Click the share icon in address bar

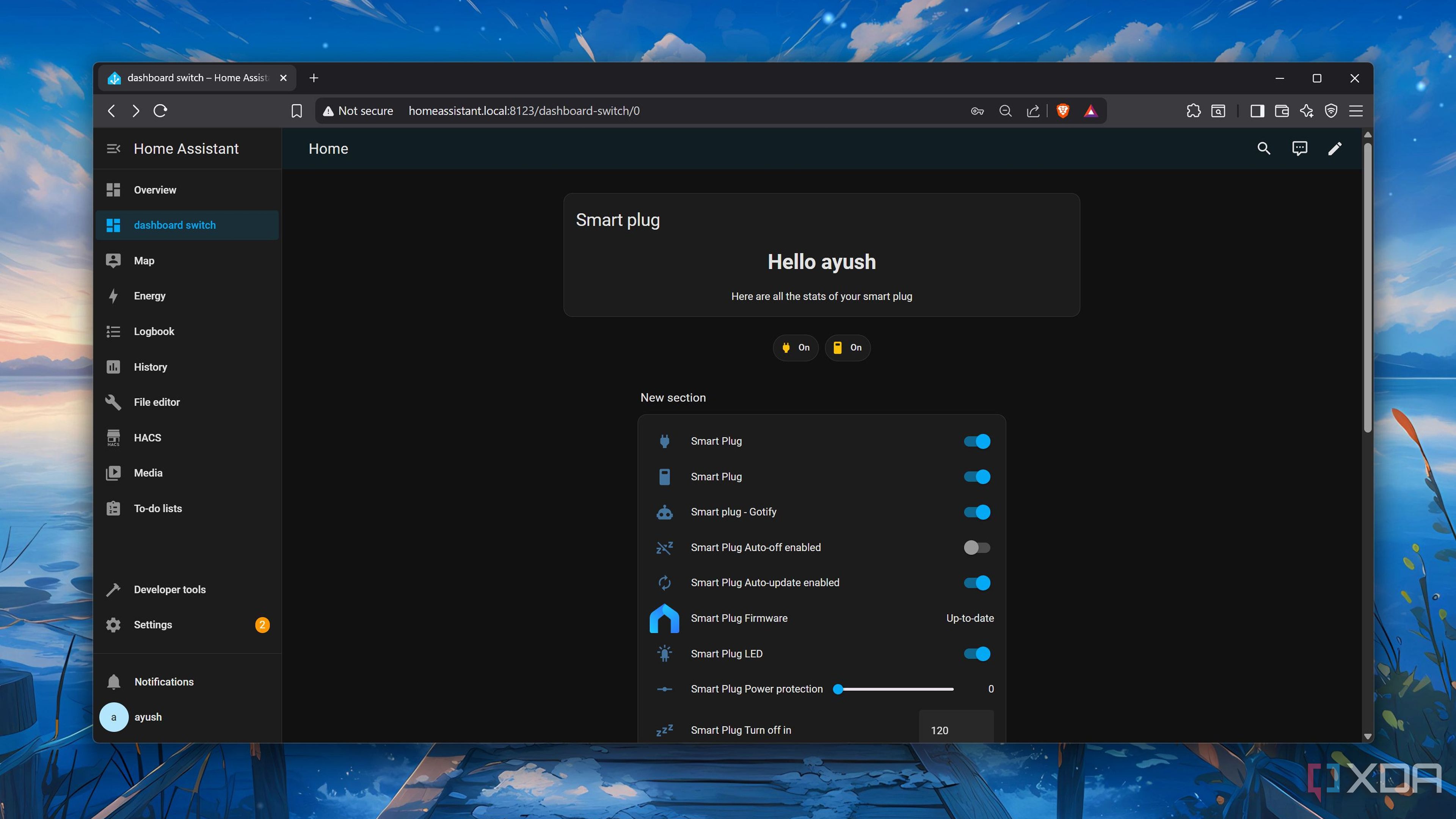coord(1033,111)
